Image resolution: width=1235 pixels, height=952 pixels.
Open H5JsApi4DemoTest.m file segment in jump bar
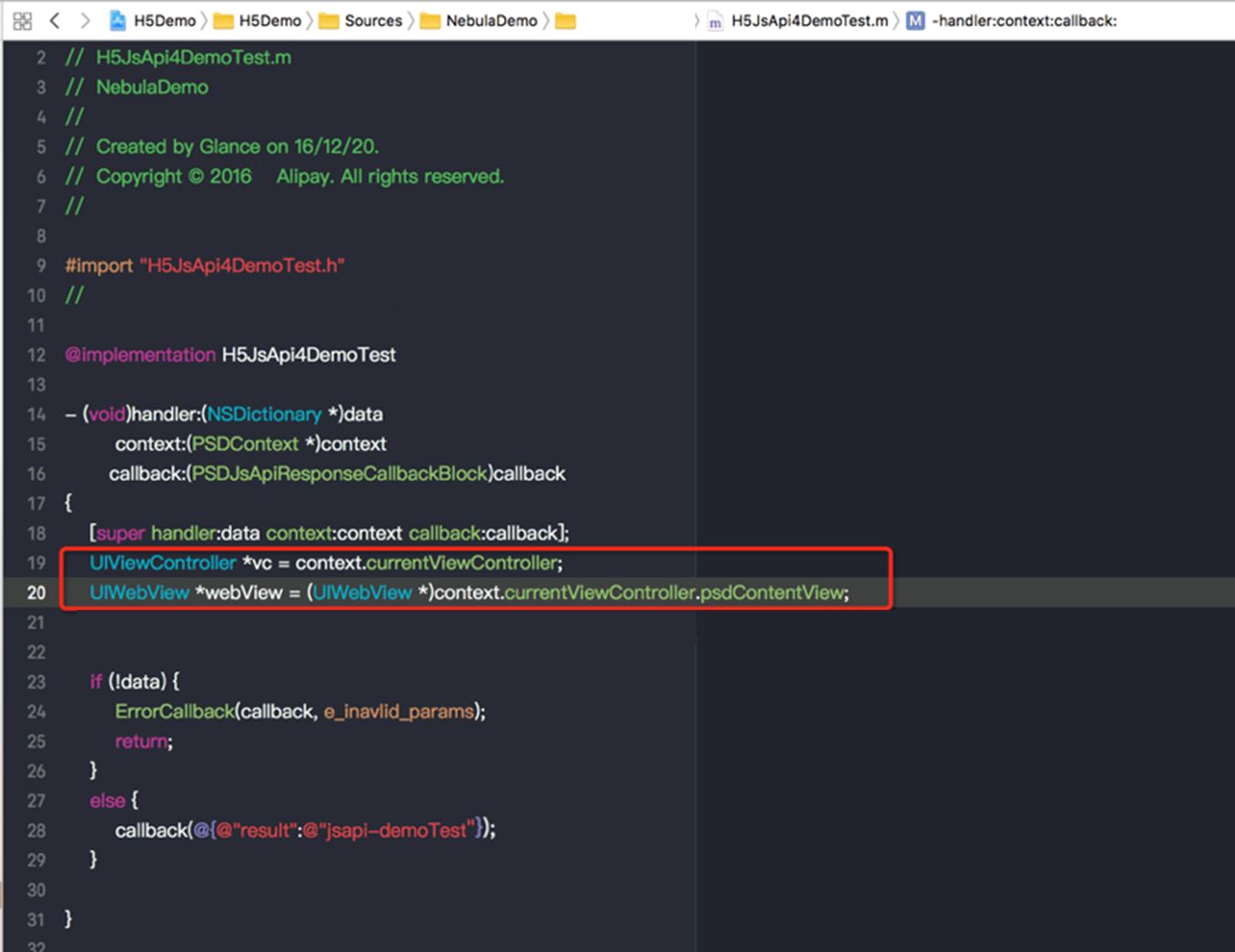[798, 20]
